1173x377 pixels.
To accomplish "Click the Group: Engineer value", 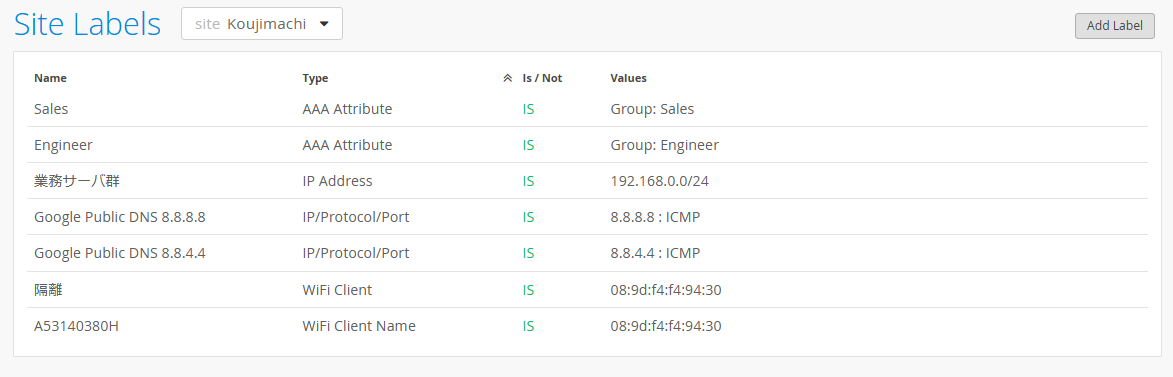I will coord(664,145).
